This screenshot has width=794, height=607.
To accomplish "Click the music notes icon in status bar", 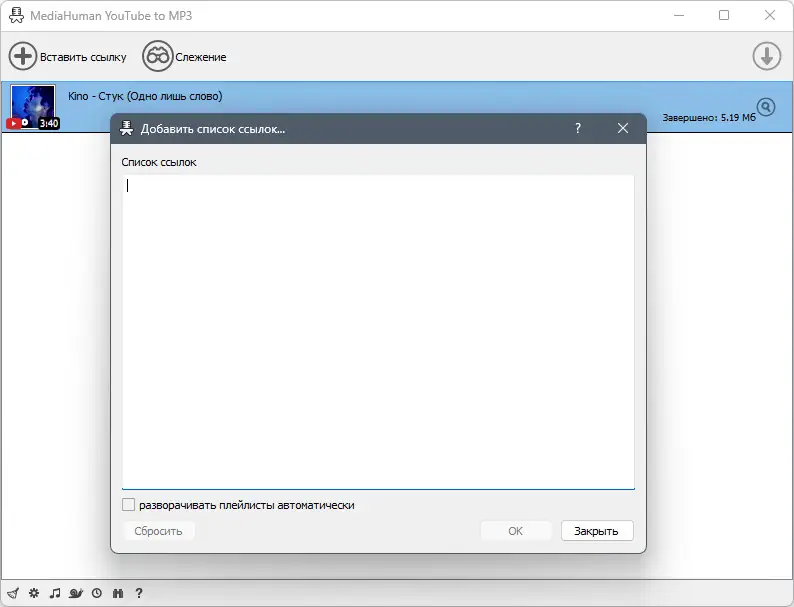I will click(x=55, y=593).
